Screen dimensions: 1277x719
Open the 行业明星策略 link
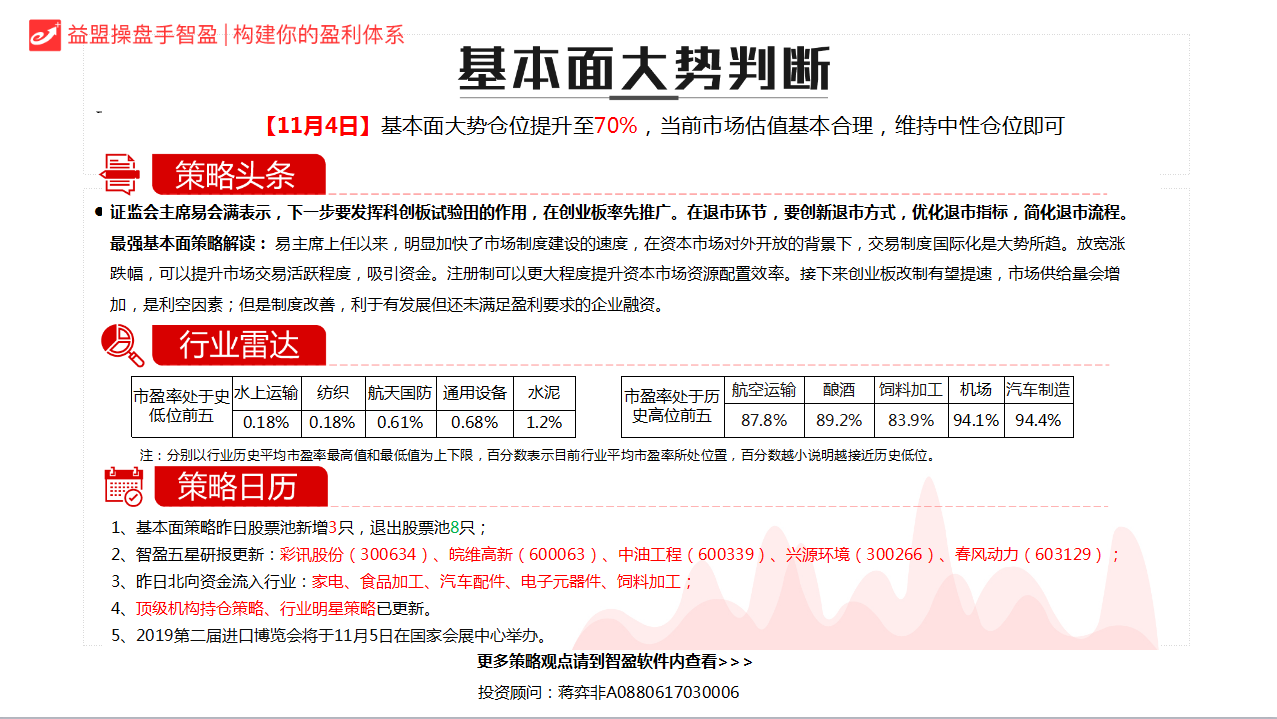click(x=328, y=608)
